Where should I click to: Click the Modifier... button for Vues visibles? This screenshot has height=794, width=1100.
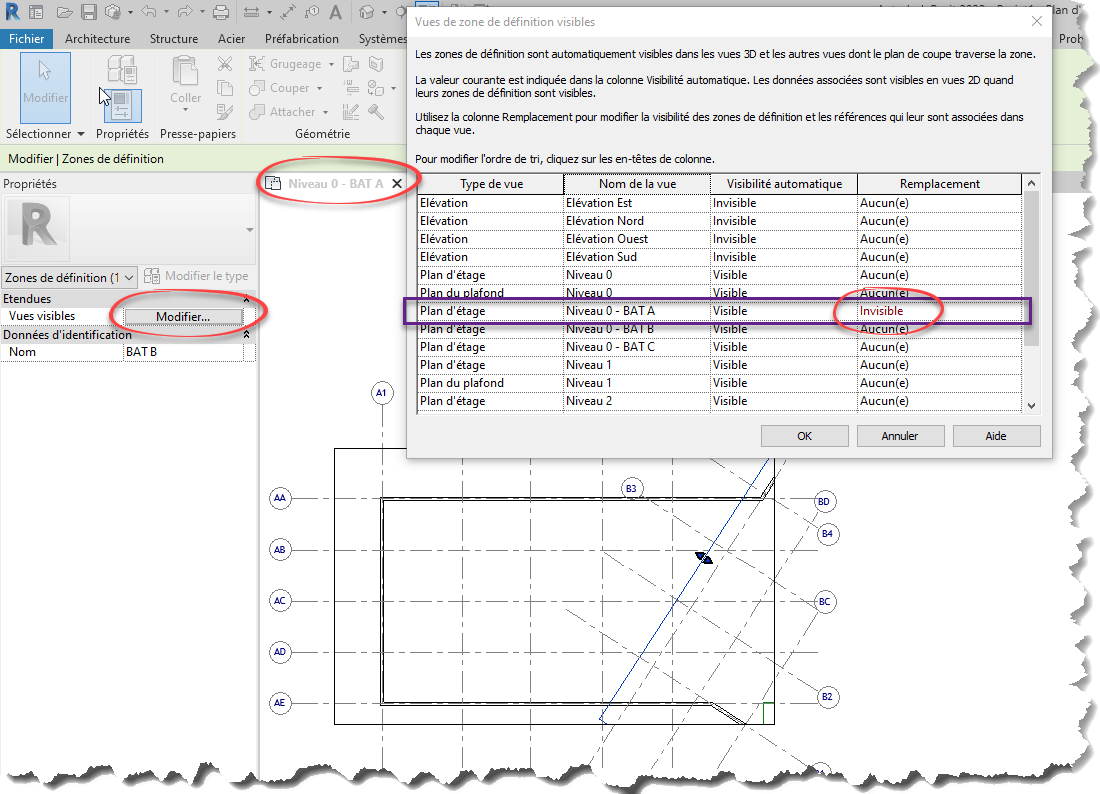click(183, 317)
